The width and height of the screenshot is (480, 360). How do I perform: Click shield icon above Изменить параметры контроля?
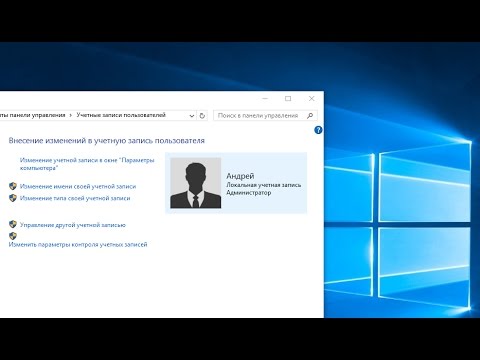[13, 236]
